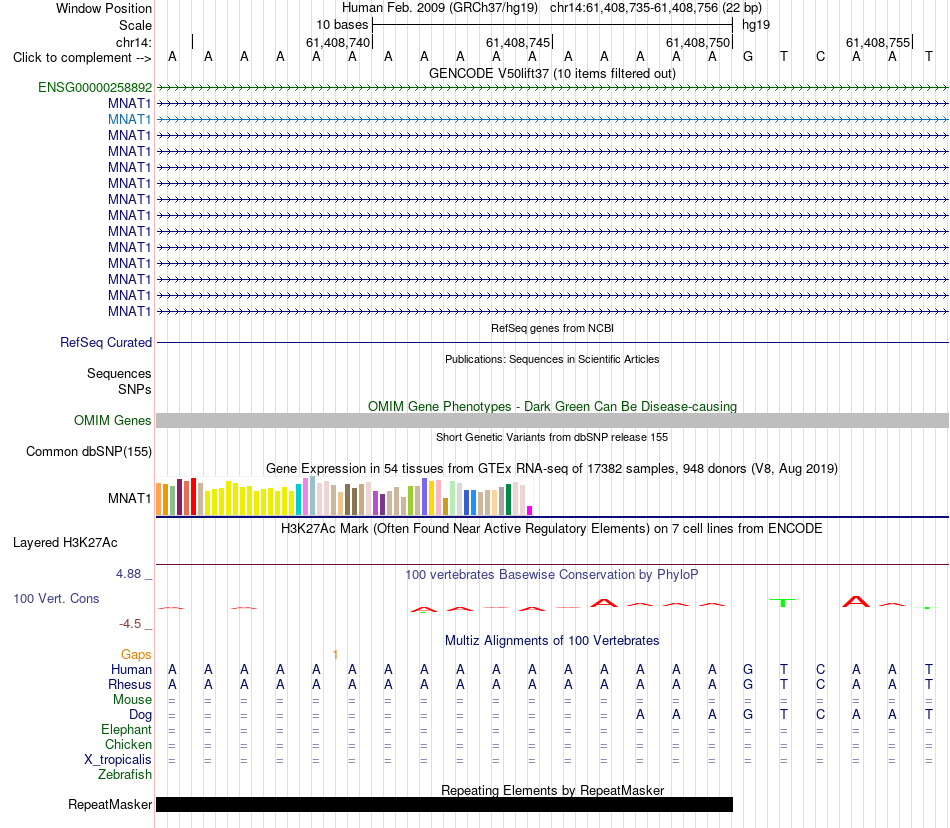Click the Dog species label

point(140,715)
